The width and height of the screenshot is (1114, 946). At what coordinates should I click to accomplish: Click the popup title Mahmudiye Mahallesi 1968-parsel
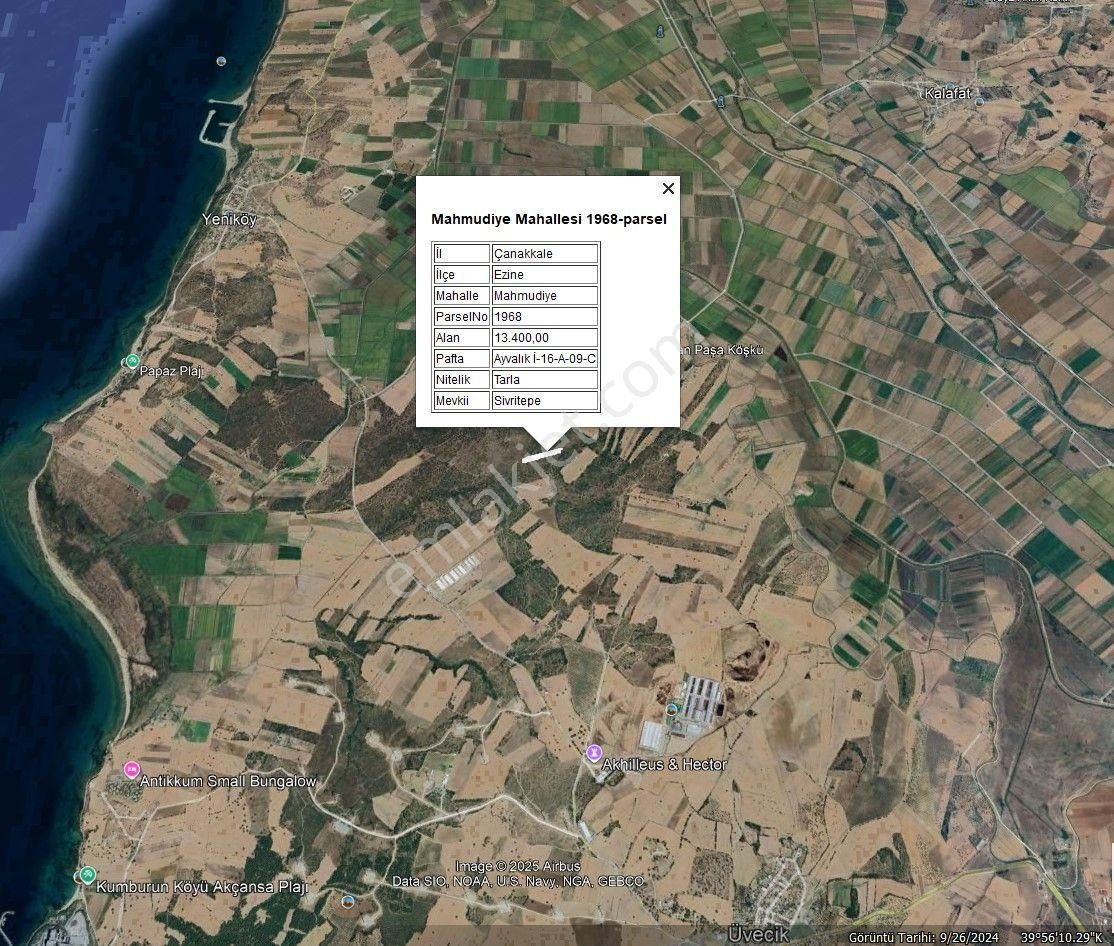click(548, 219)
